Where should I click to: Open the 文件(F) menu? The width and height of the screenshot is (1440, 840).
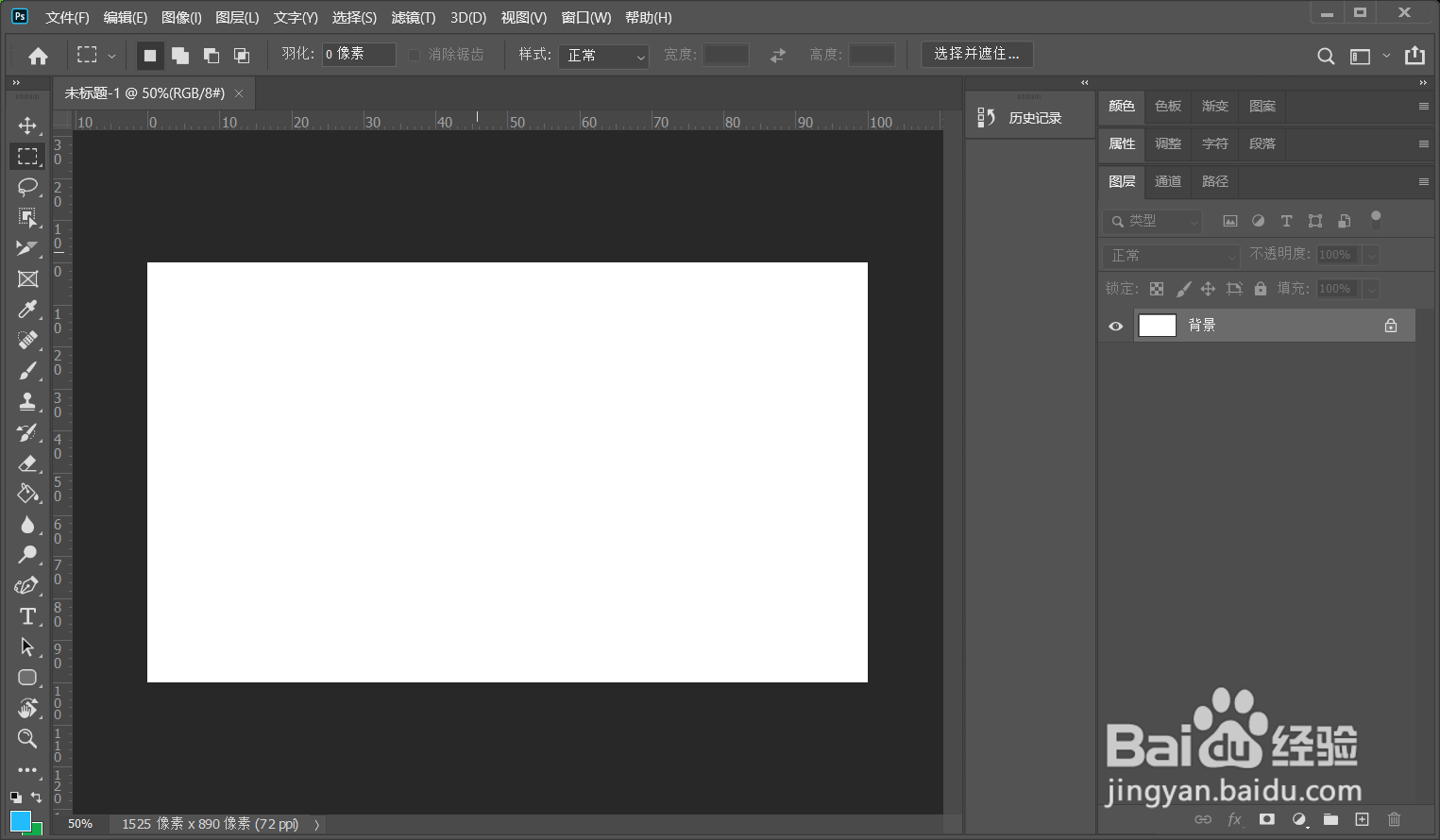tap(67, 18)
